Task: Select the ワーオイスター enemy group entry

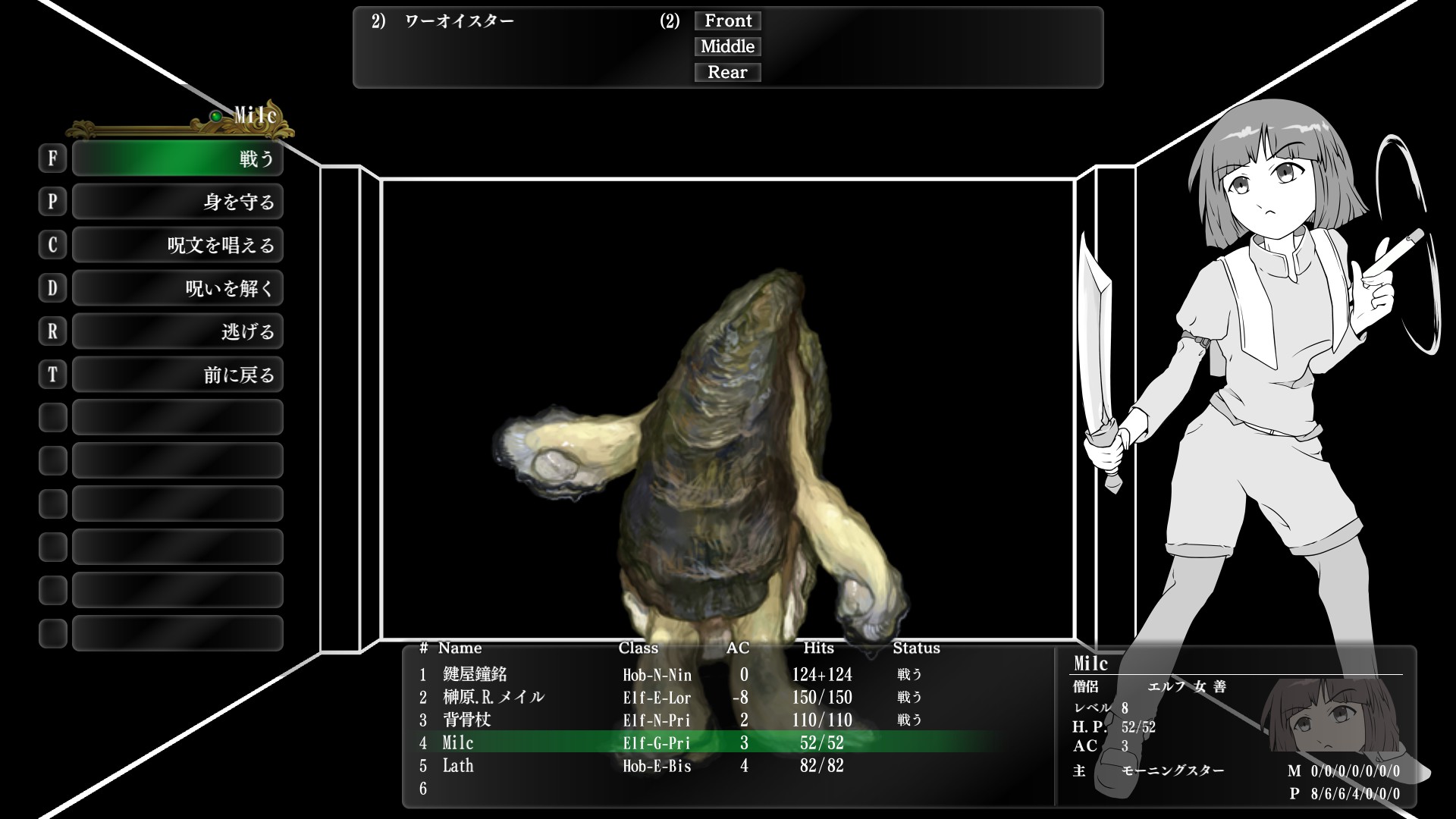Action: 459,21
